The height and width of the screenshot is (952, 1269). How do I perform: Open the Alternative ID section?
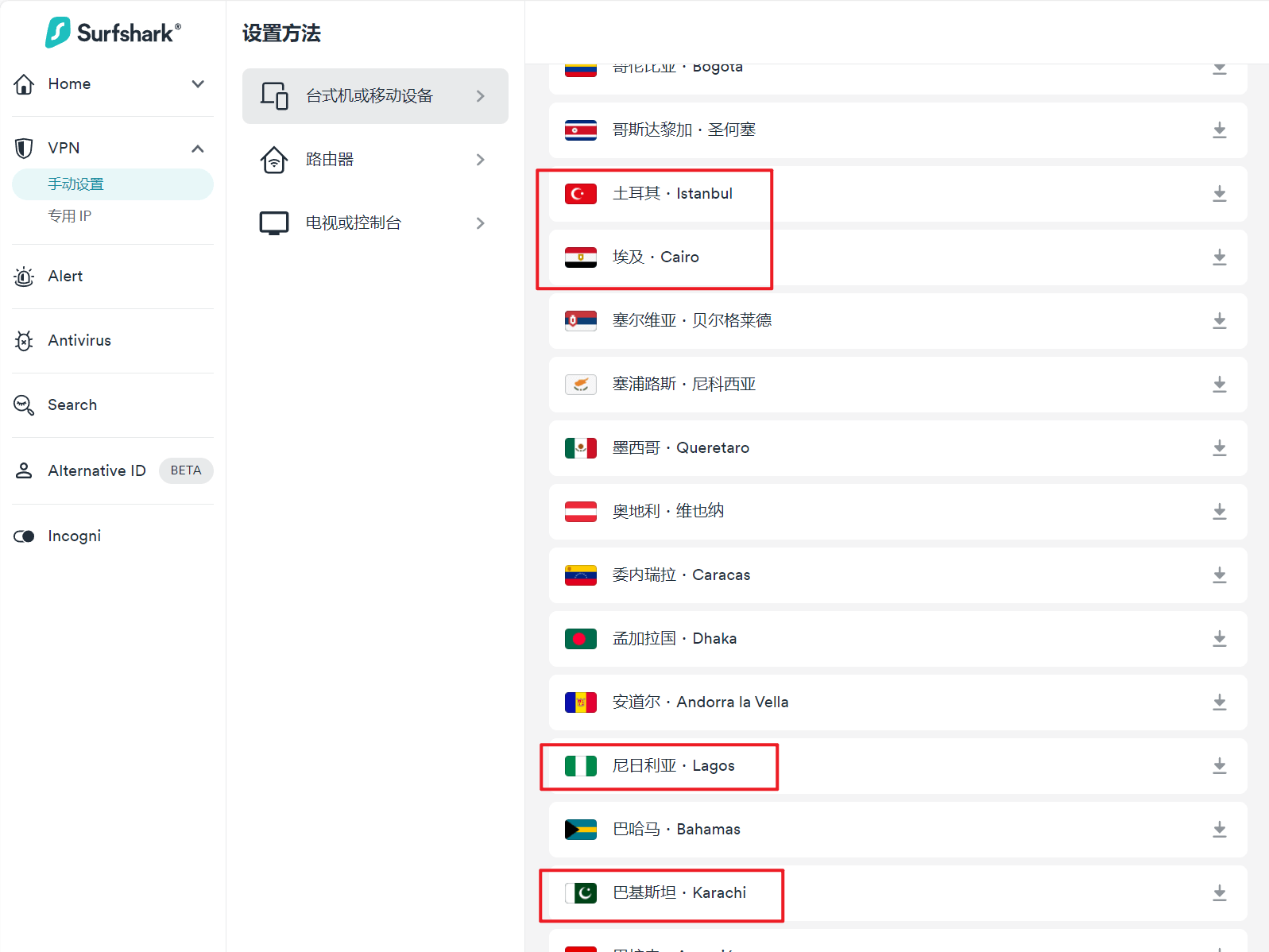pyautogui.click(x=113, y=470)
